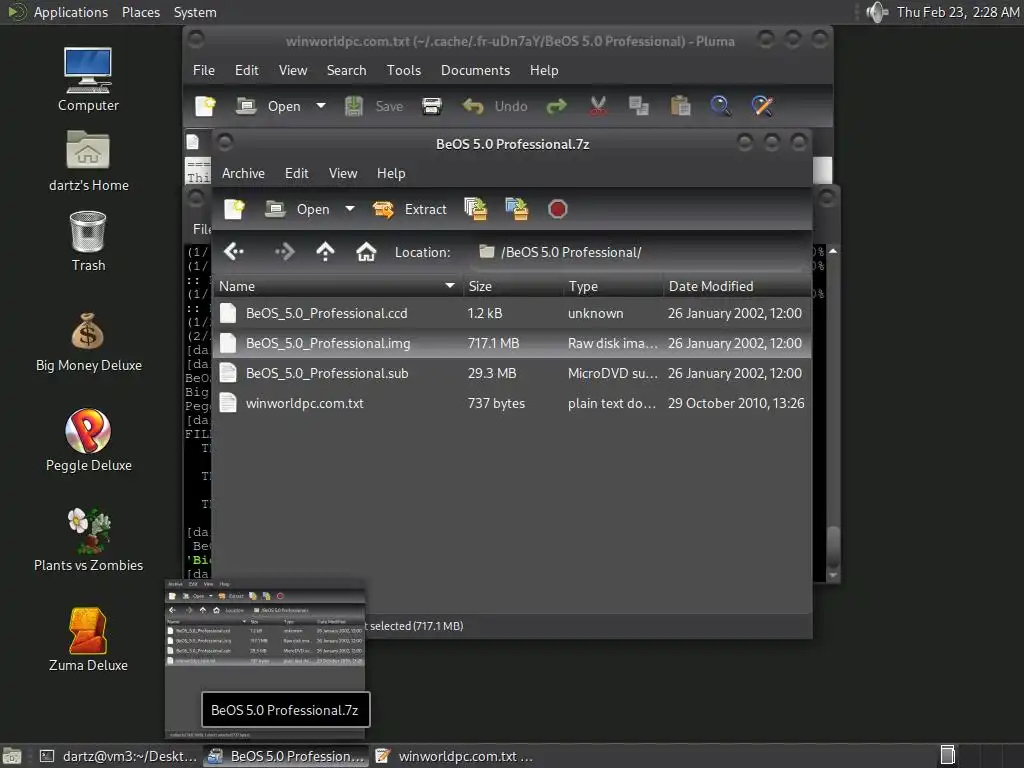The width and height of the screenshot is (1024, 768).
Task: Select BeOS_5.0_Professional.sub file
Action: (x=512, y=374)
